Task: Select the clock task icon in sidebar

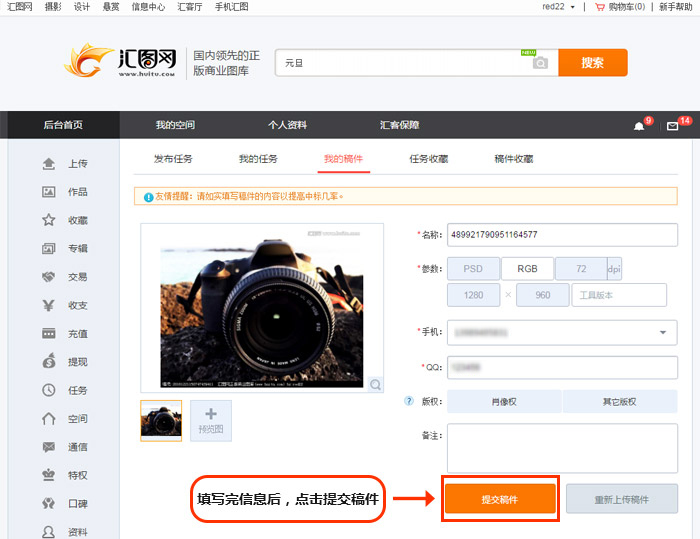Action: click(48, 390)
